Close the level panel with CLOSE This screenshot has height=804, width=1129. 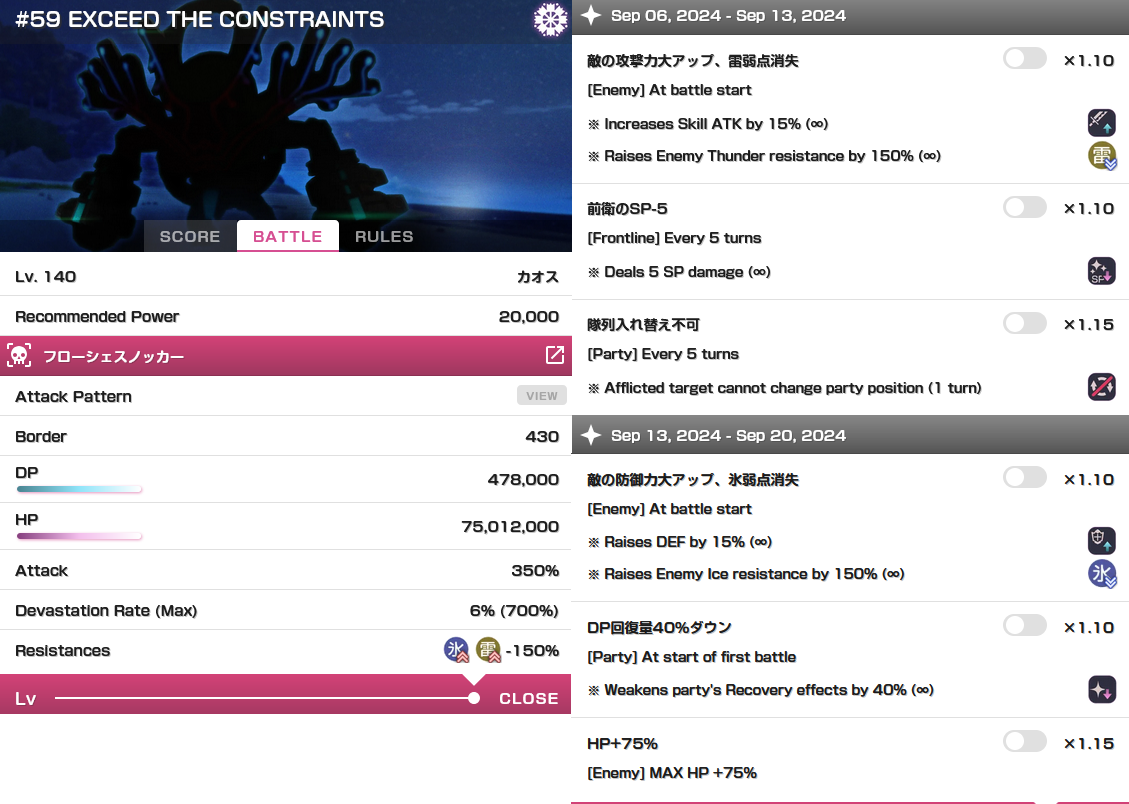click(x=528, y=698)
